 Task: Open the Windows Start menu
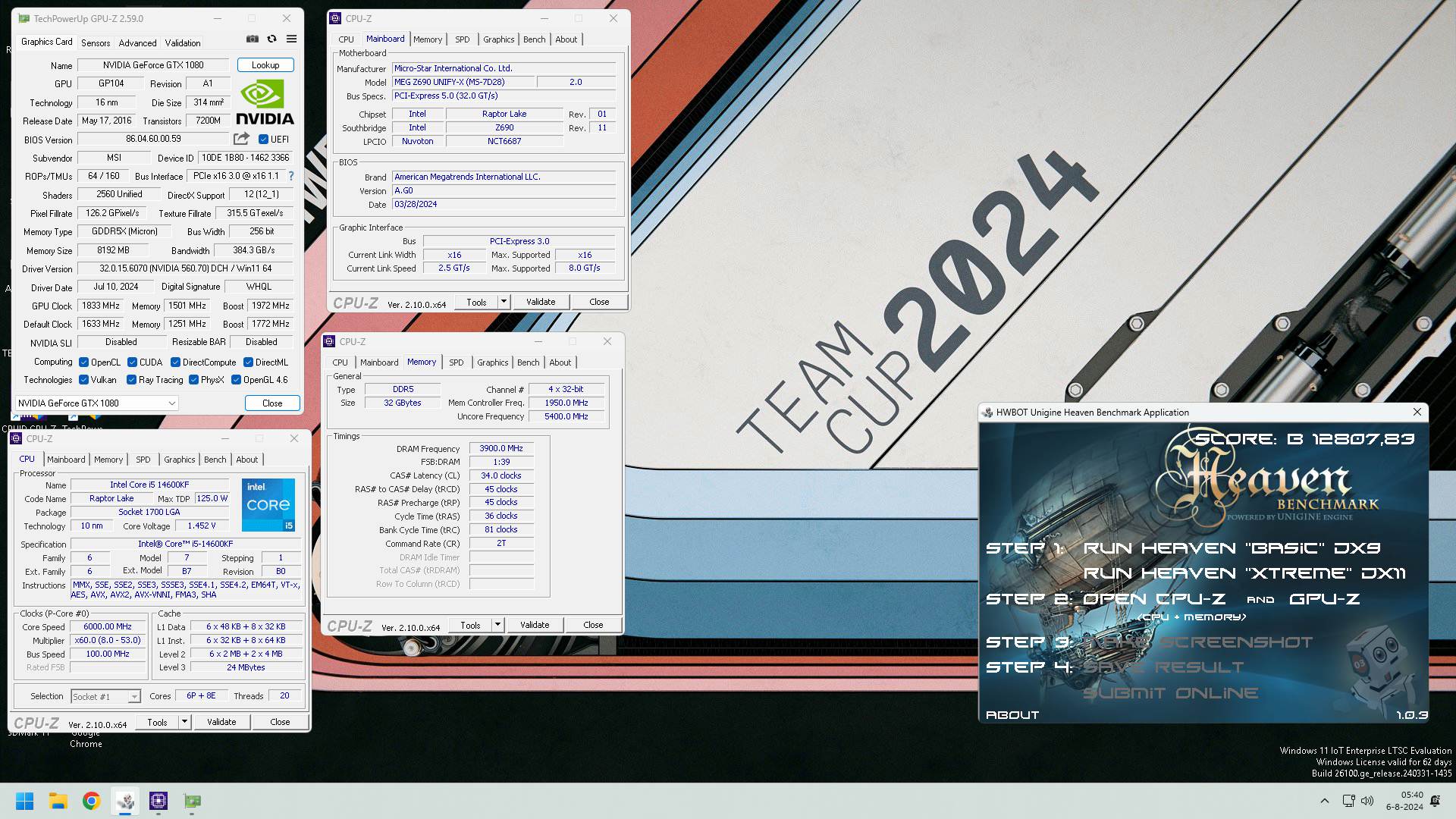24,801
